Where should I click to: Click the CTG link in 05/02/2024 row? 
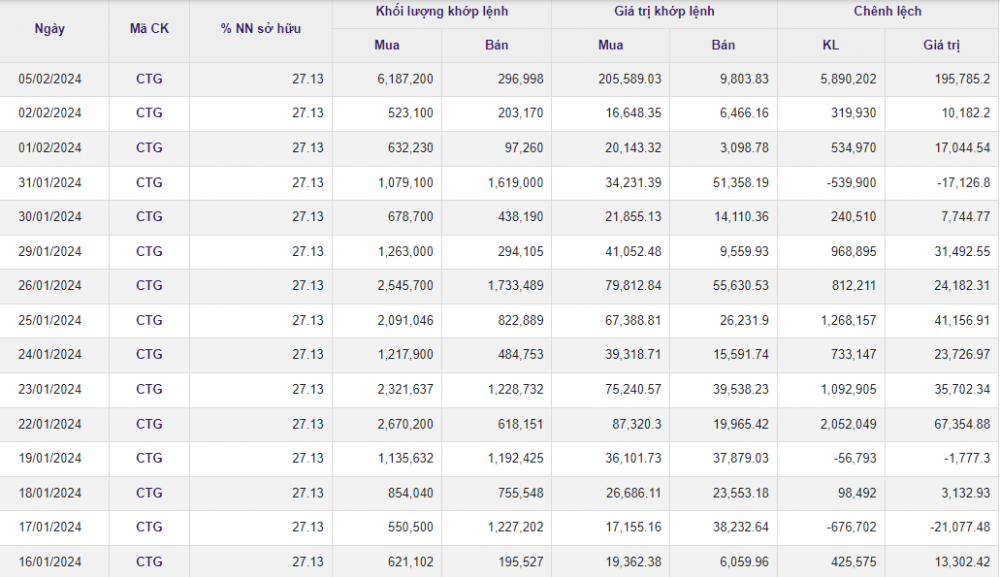(x=149, y=79)
